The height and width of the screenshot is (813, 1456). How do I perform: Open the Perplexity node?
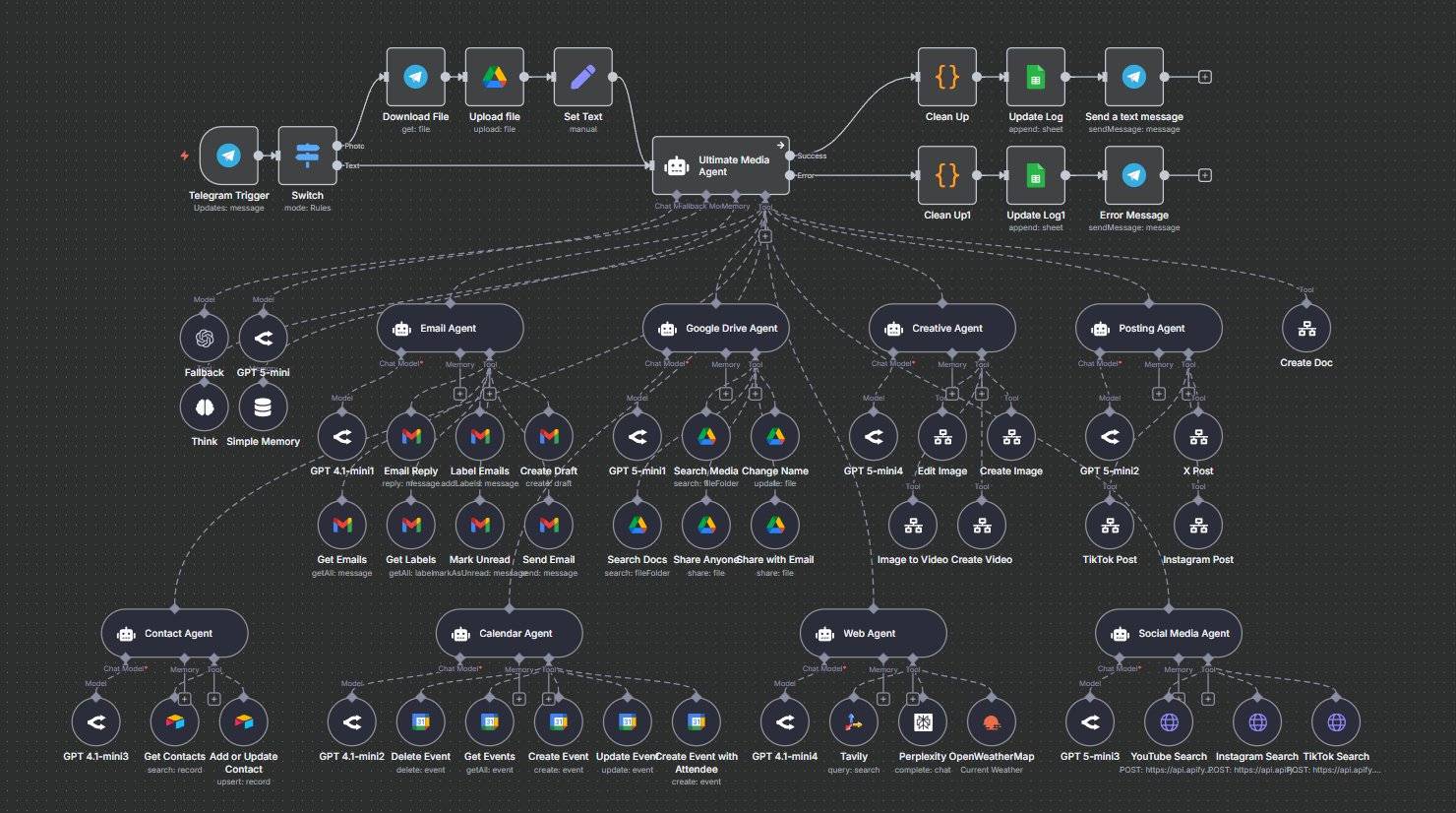[x=923, y=721]
